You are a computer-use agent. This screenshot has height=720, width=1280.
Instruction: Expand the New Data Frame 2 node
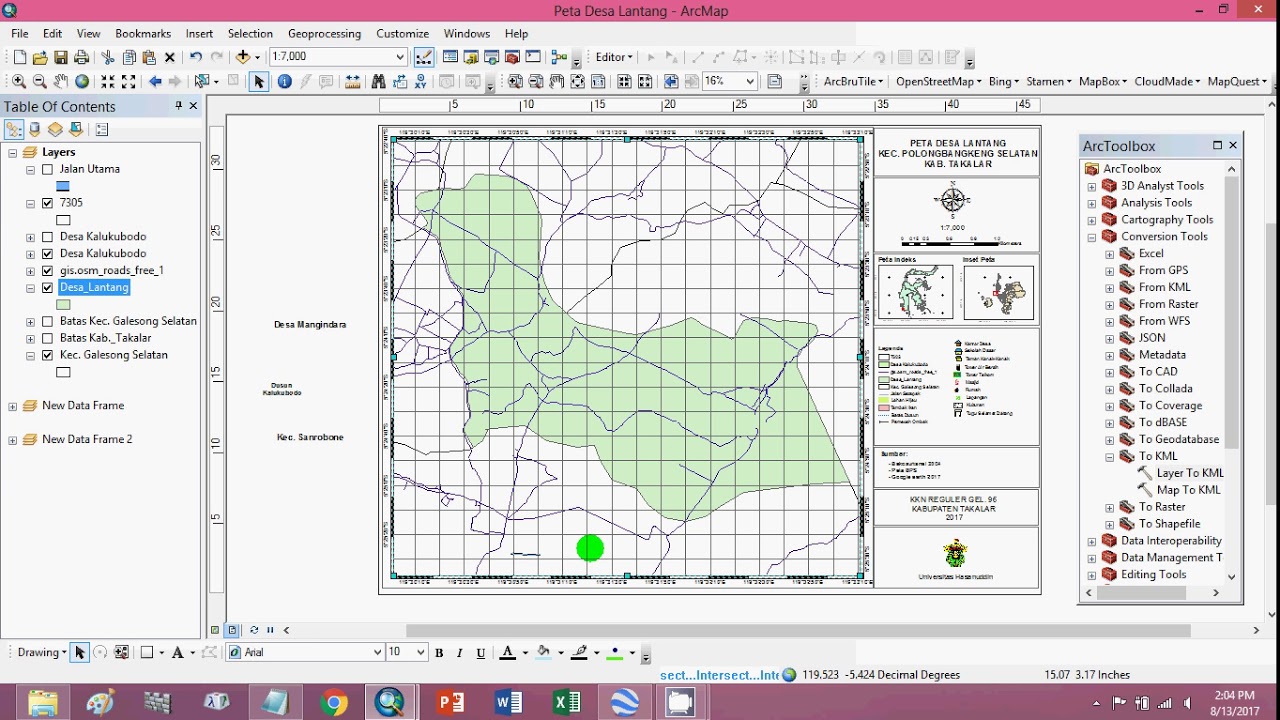click(13, 440)
